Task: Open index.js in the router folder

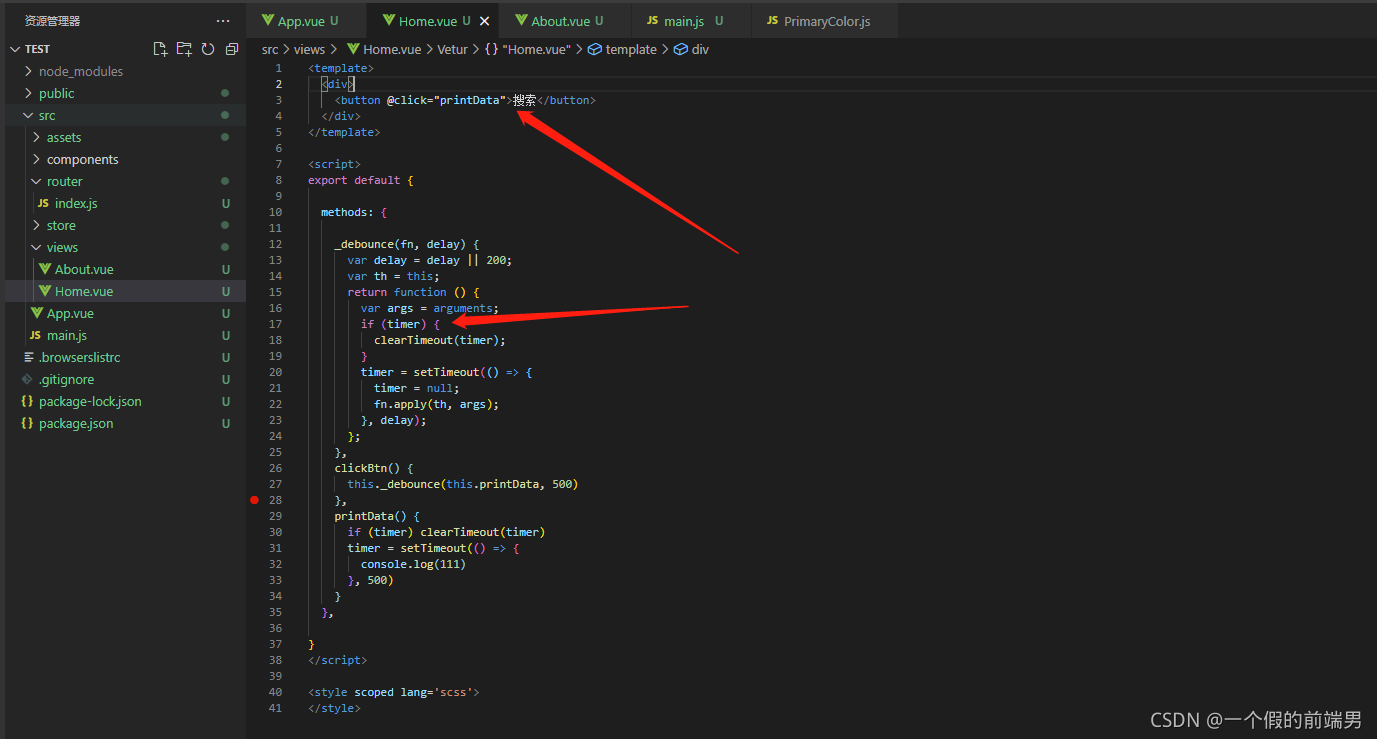Action: [76, 203]
